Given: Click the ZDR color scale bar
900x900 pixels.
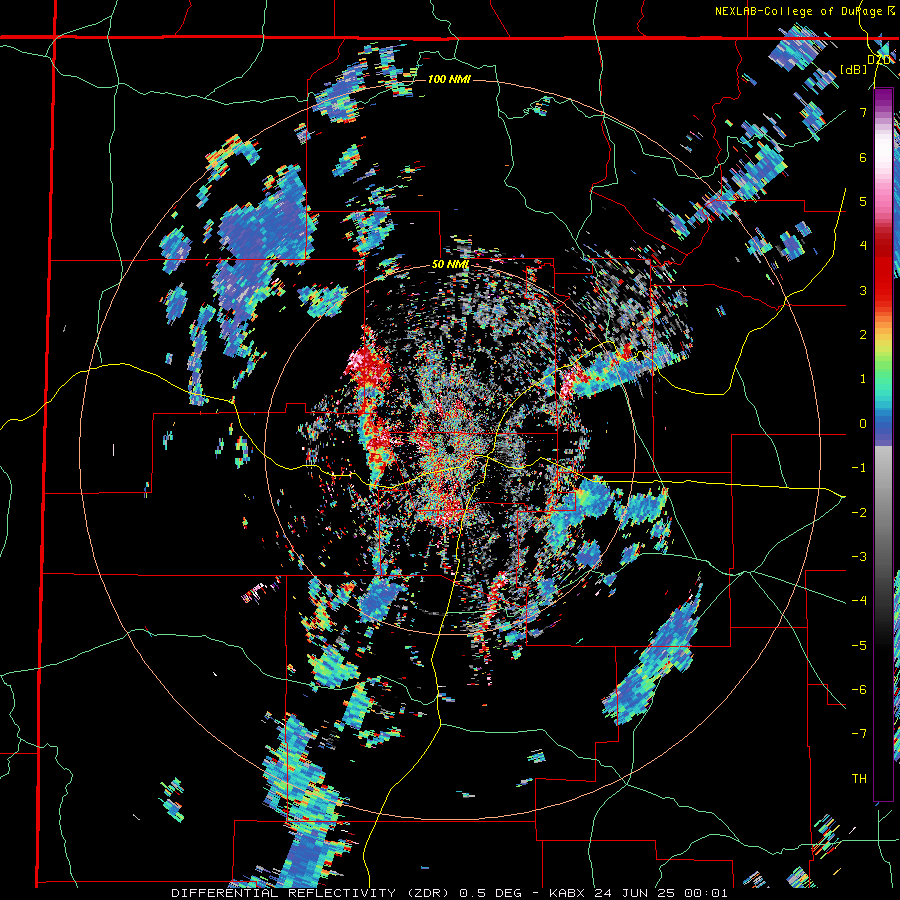Looking at the screenshot, I should (x=883, y=445).
